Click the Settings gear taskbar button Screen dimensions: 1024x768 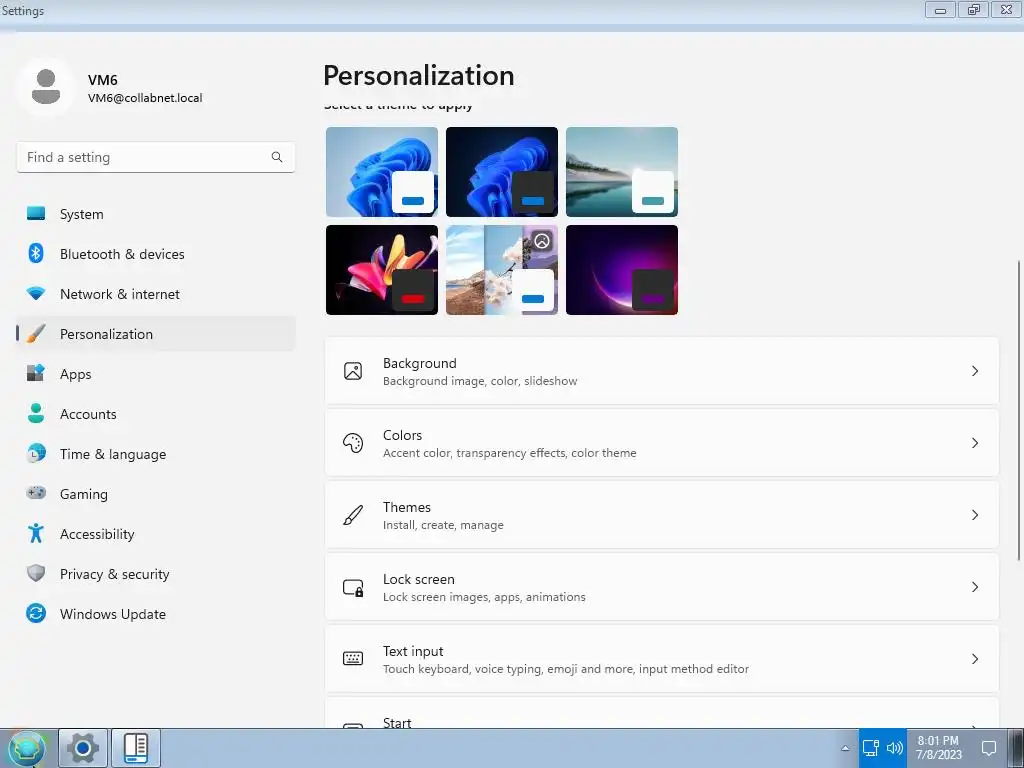[83, 748]
